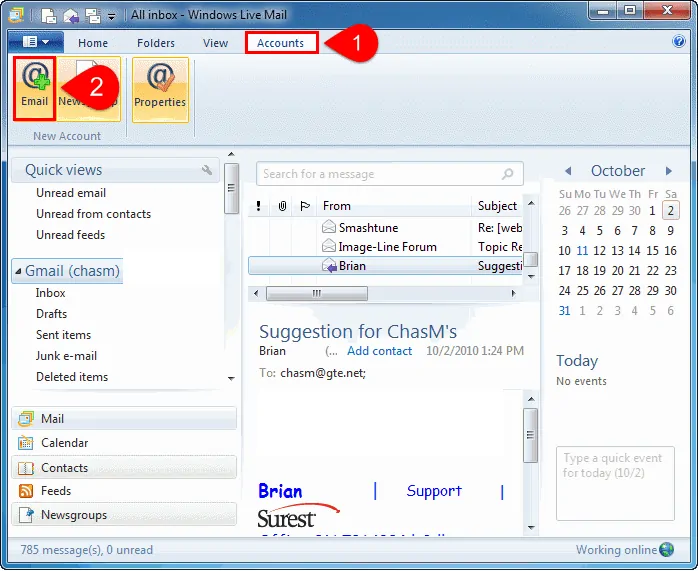This screenshot has width=698, height=571.
Task: Open the Quick Access Toolbar customize arrow
Action: pos(110,16)
